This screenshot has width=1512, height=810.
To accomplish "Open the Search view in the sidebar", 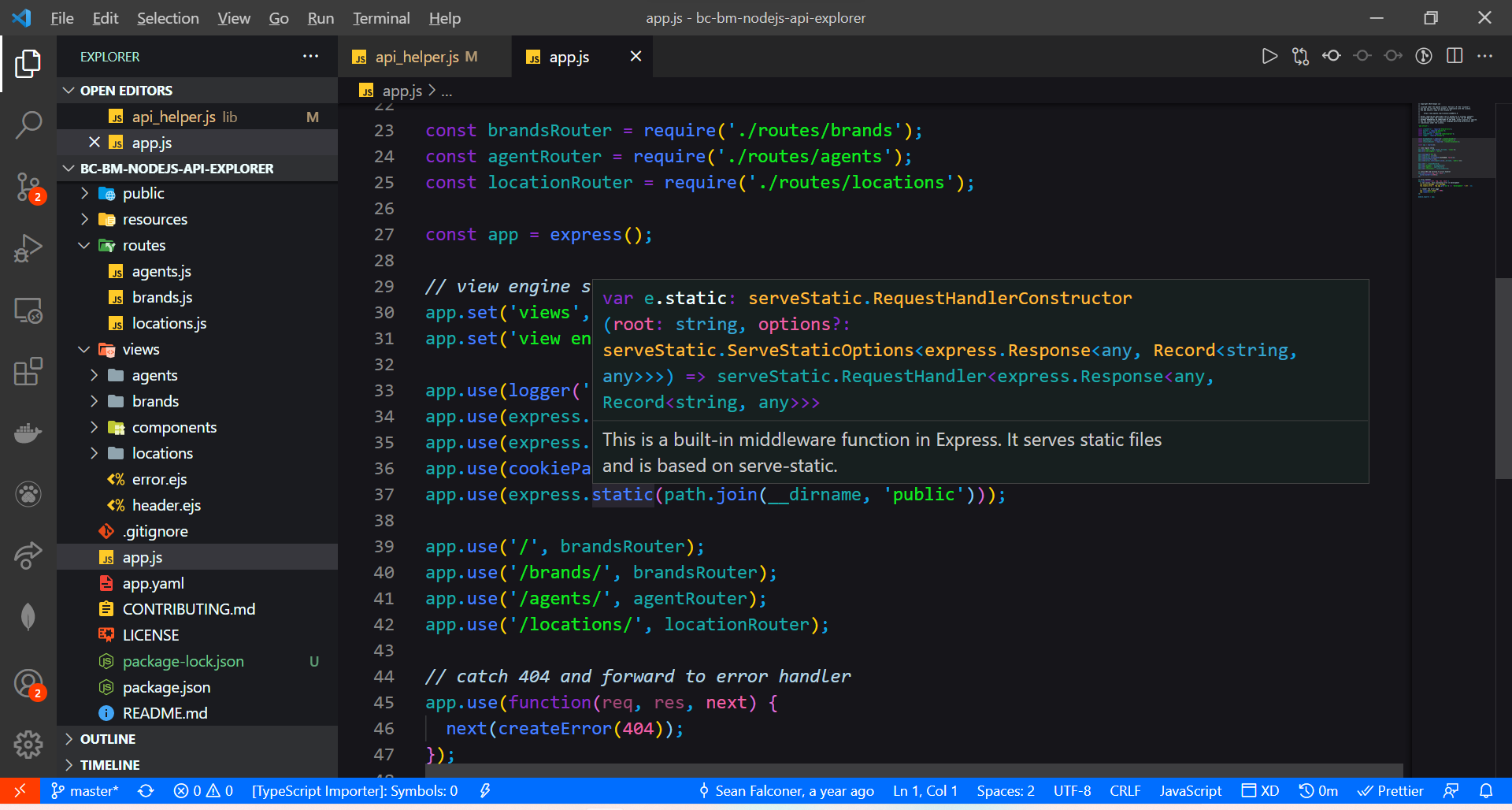I will click(x=29, y=124).
